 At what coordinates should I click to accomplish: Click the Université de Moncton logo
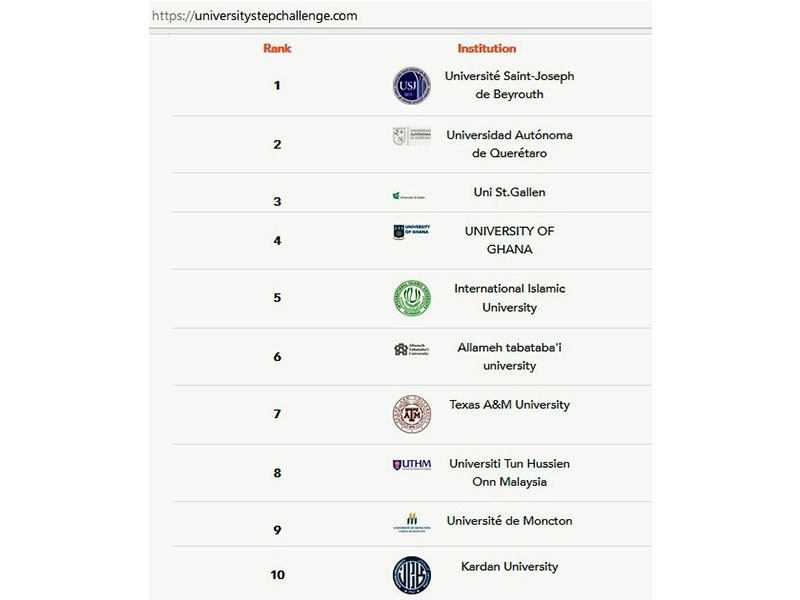pyautogui.click(x=412, y=523)
